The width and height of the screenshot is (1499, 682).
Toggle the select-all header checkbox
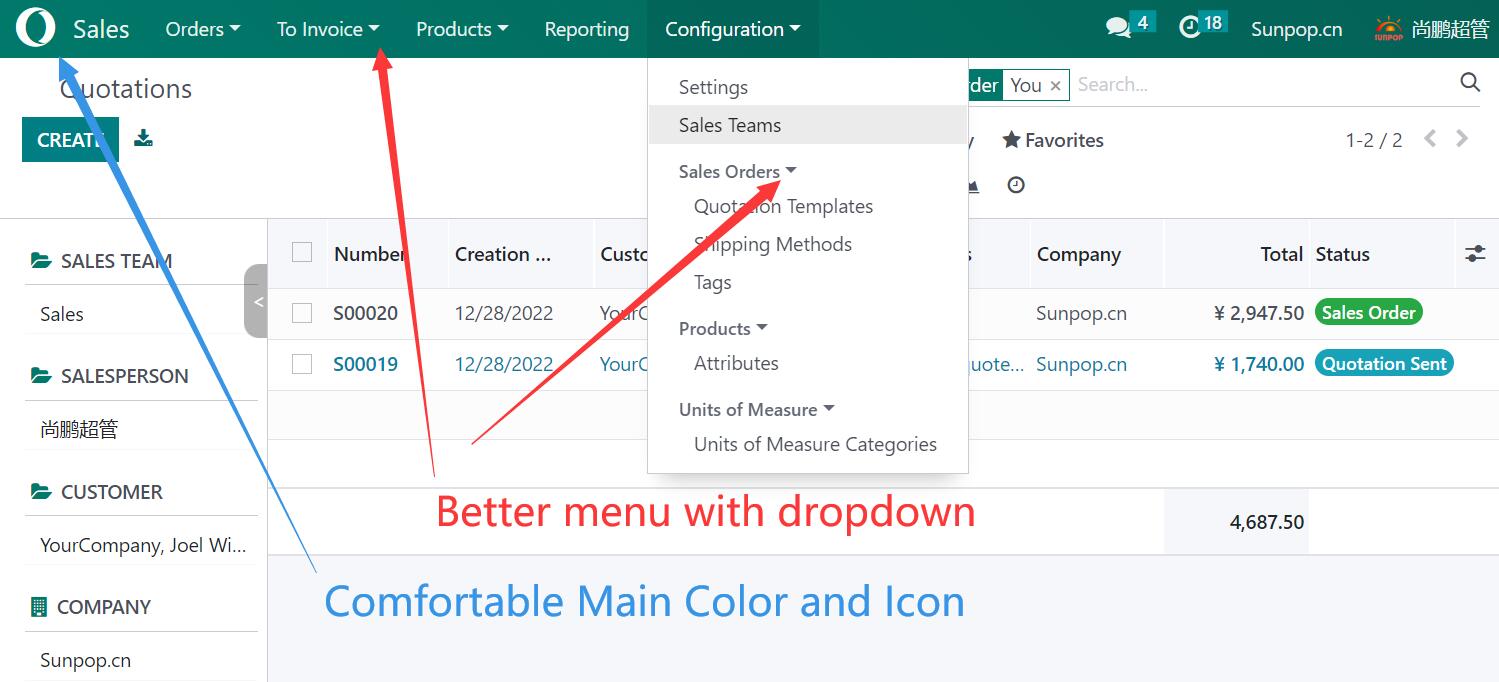pyautogui.click(x=302, y=253)
